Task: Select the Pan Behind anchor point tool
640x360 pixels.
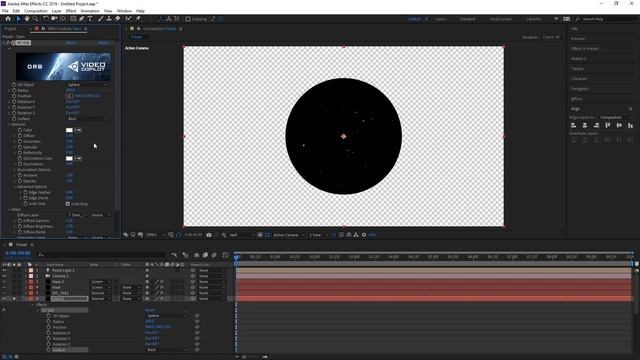Action: click(63, 19)
